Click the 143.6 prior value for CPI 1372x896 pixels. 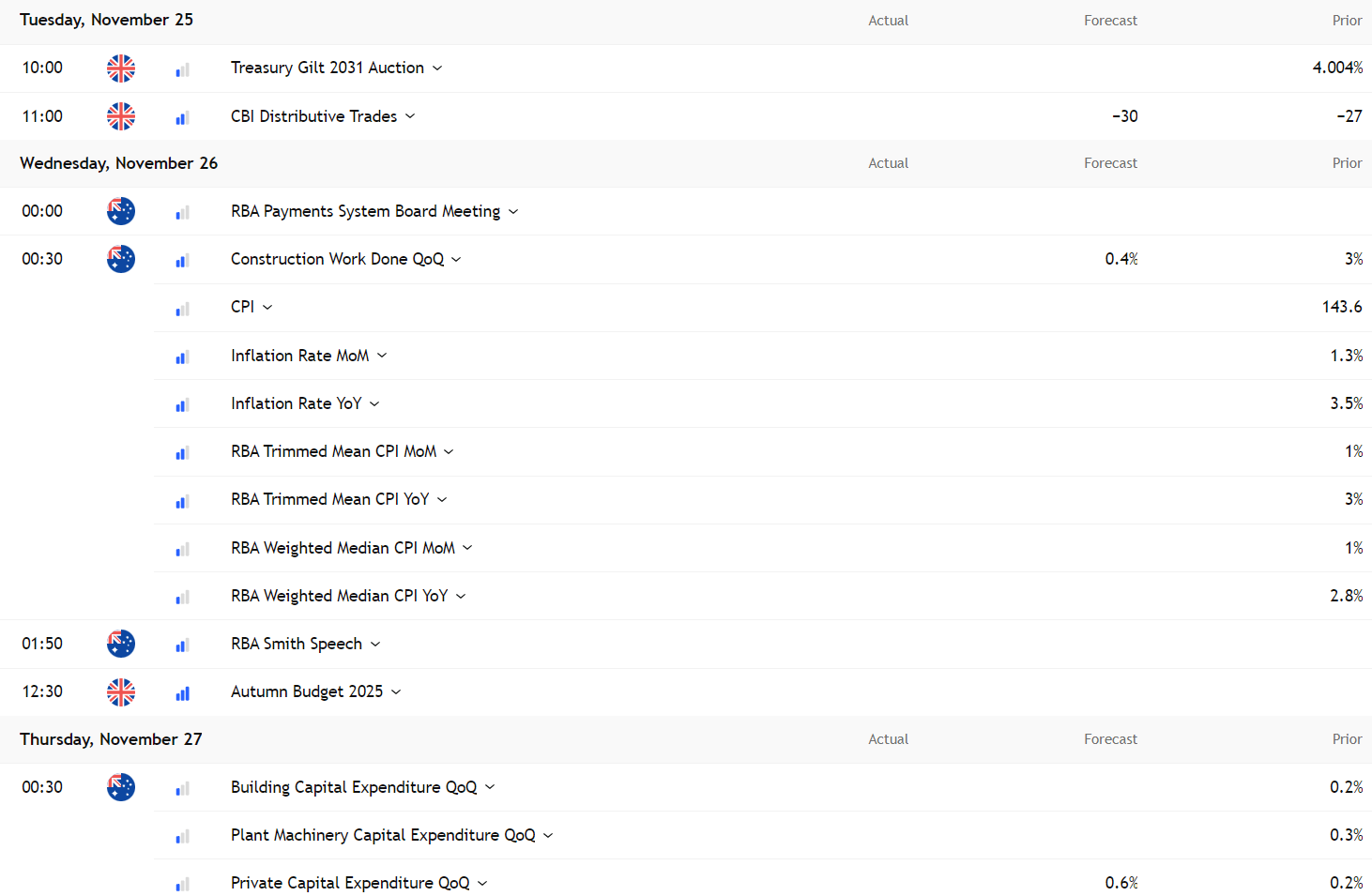1341,307
